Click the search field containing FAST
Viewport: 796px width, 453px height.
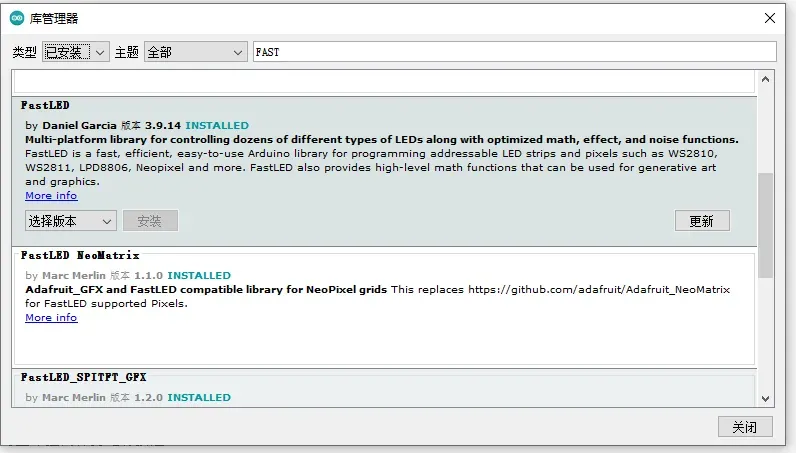[514, 52]
